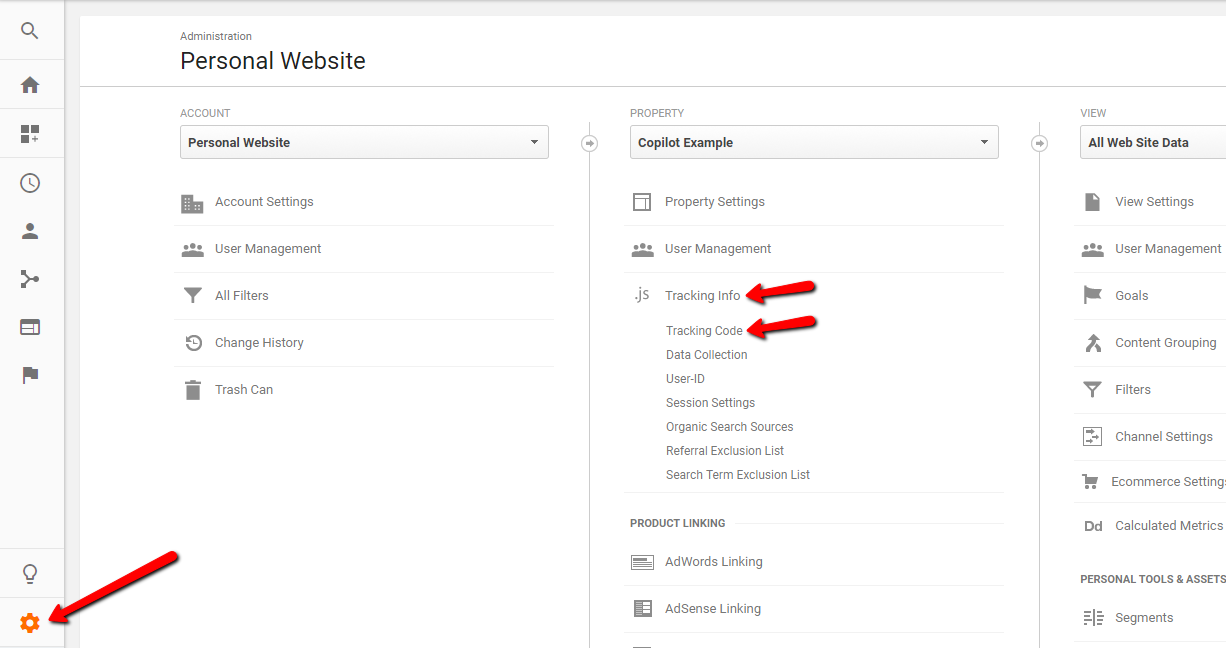Open Acquisition branching icon in sidebar

(30, 279)
